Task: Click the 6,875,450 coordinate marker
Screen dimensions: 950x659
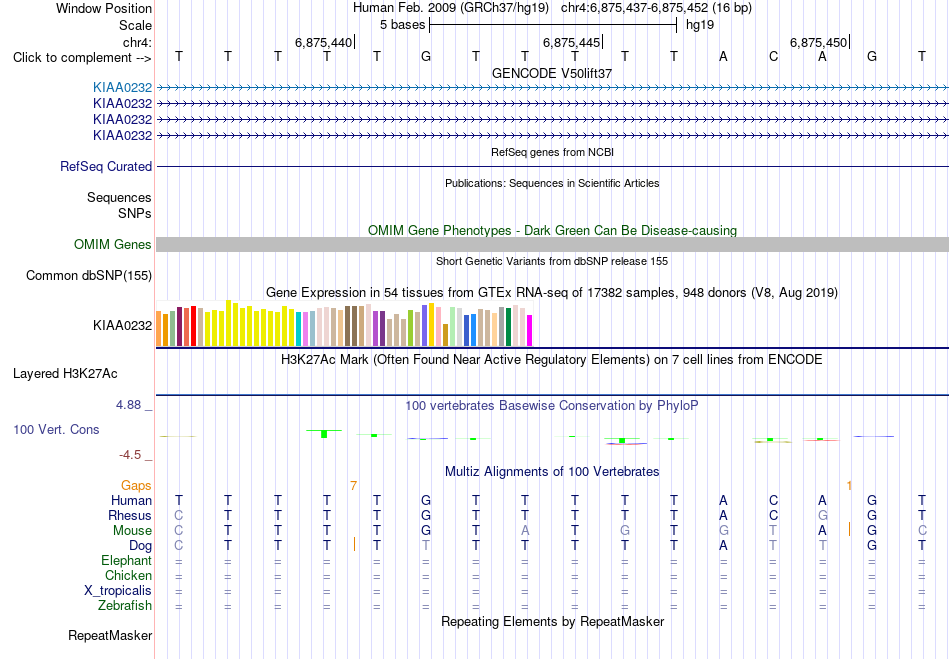Action: 819,42
